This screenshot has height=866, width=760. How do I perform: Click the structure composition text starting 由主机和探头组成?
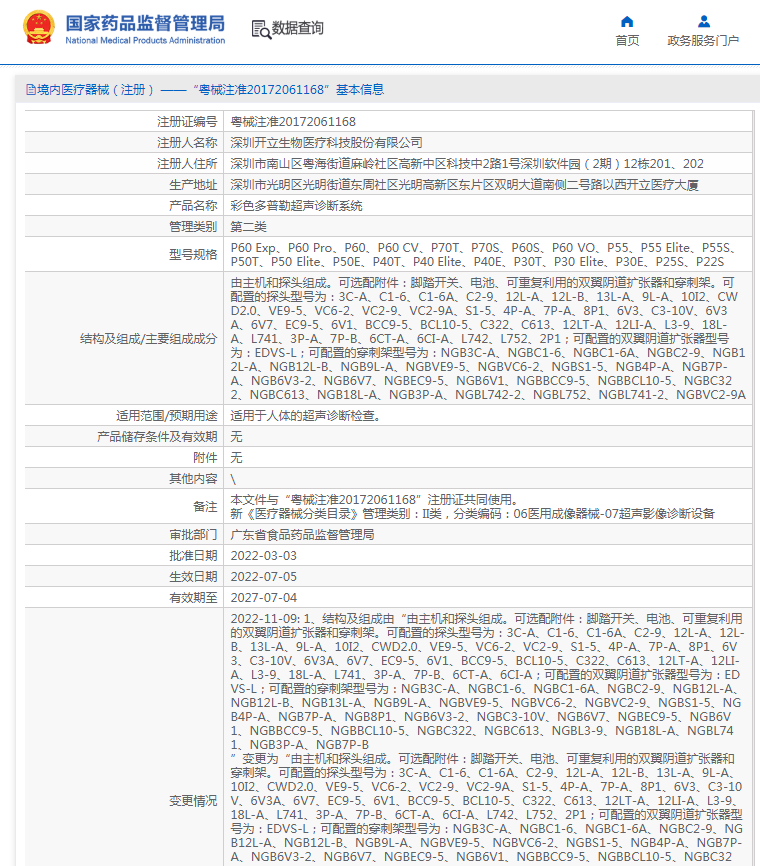click(488, 339)
